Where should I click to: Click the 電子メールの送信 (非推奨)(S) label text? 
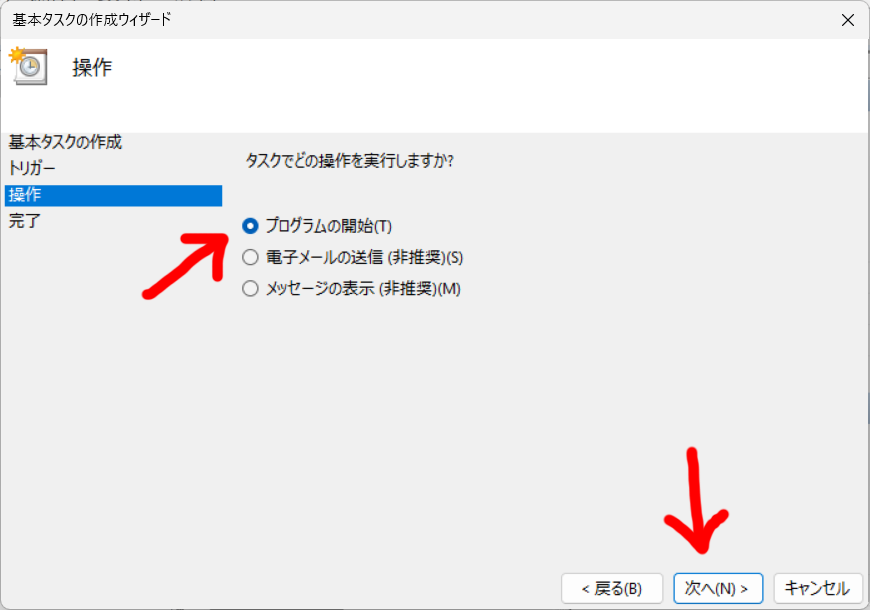coord(364,257)
